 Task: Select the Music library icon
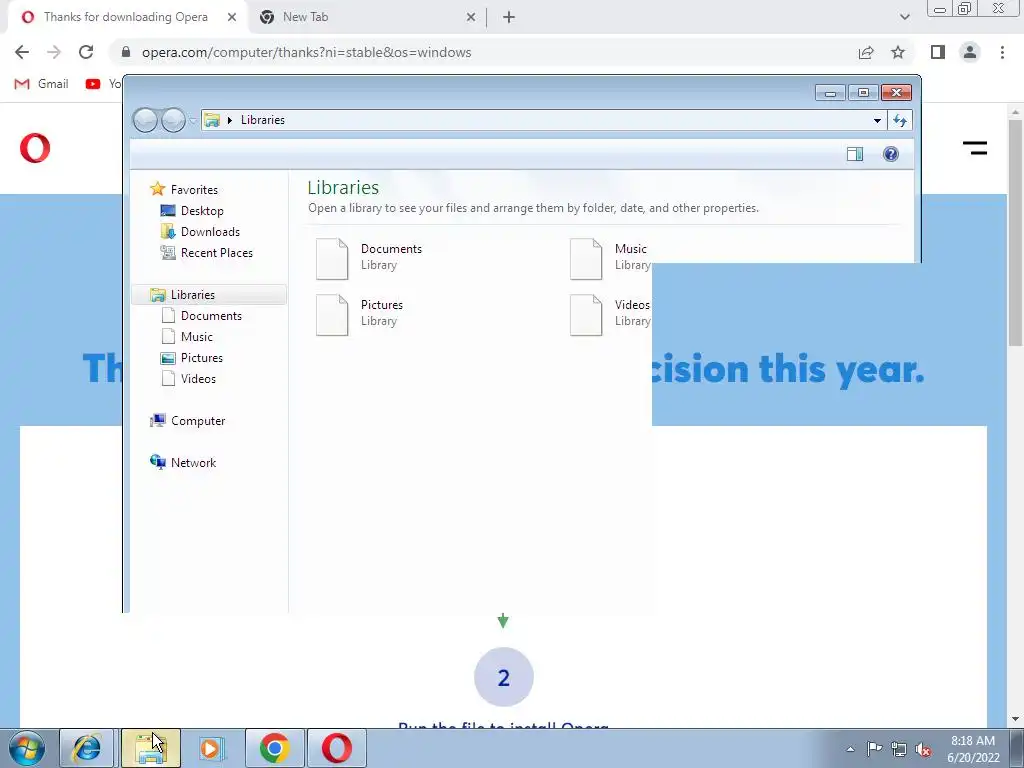click(x=586, y=259)
